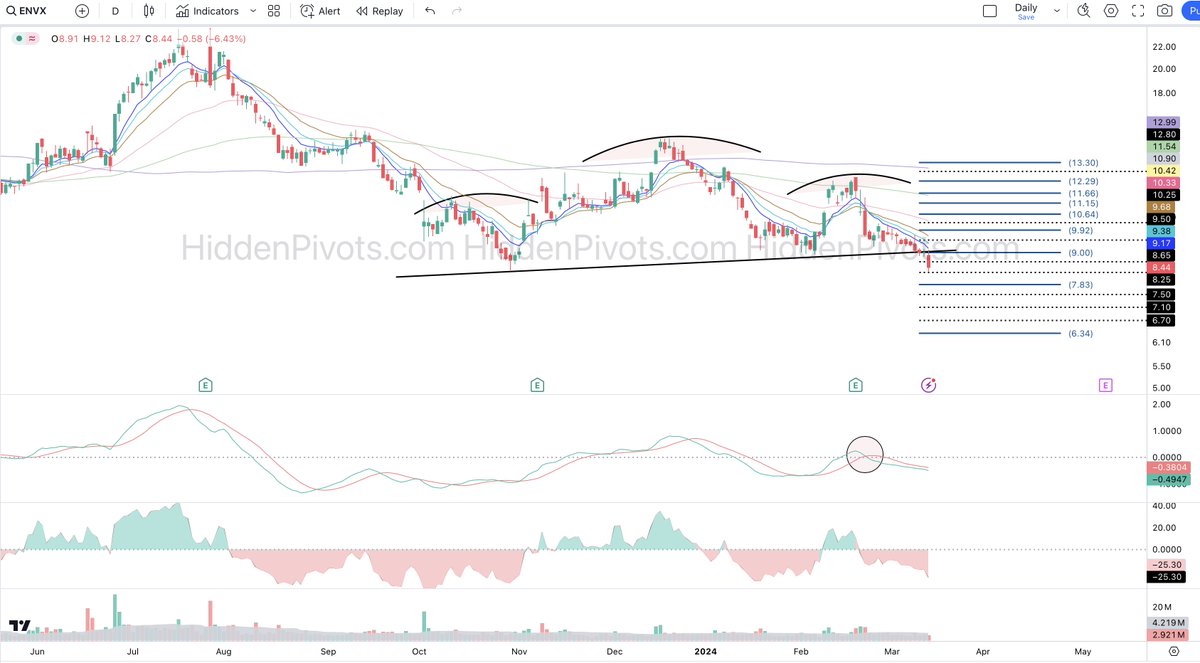
Task: Click the purple lightning event marker below the chart
Action: pyautogui.click(x=927, y=384)
